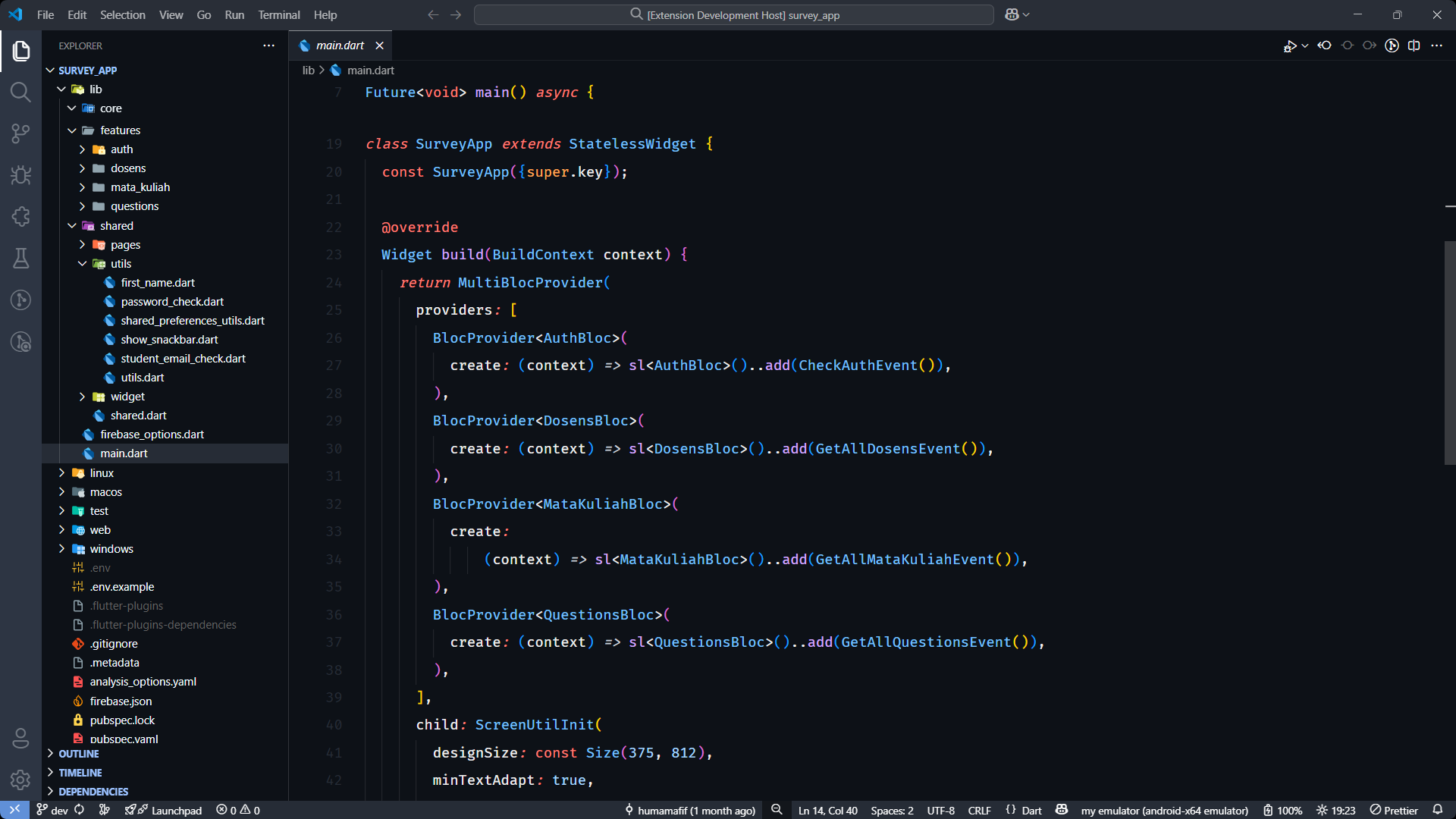Click the command center search field
Viewport: 1456px width, 819px height.
point(733,14)
